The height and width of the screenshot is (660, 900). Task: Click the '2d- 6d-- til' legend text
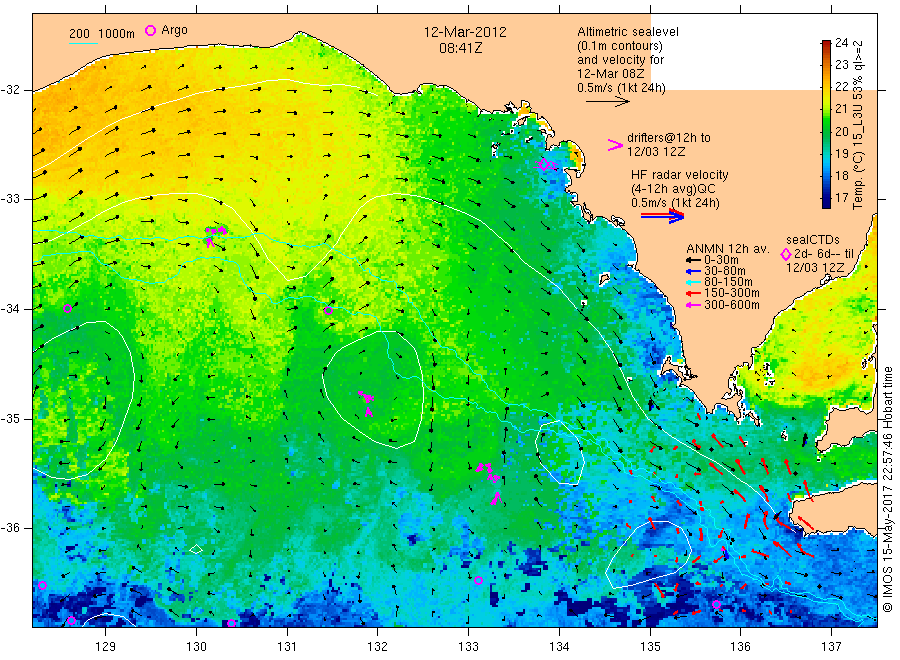click(824, 254)
